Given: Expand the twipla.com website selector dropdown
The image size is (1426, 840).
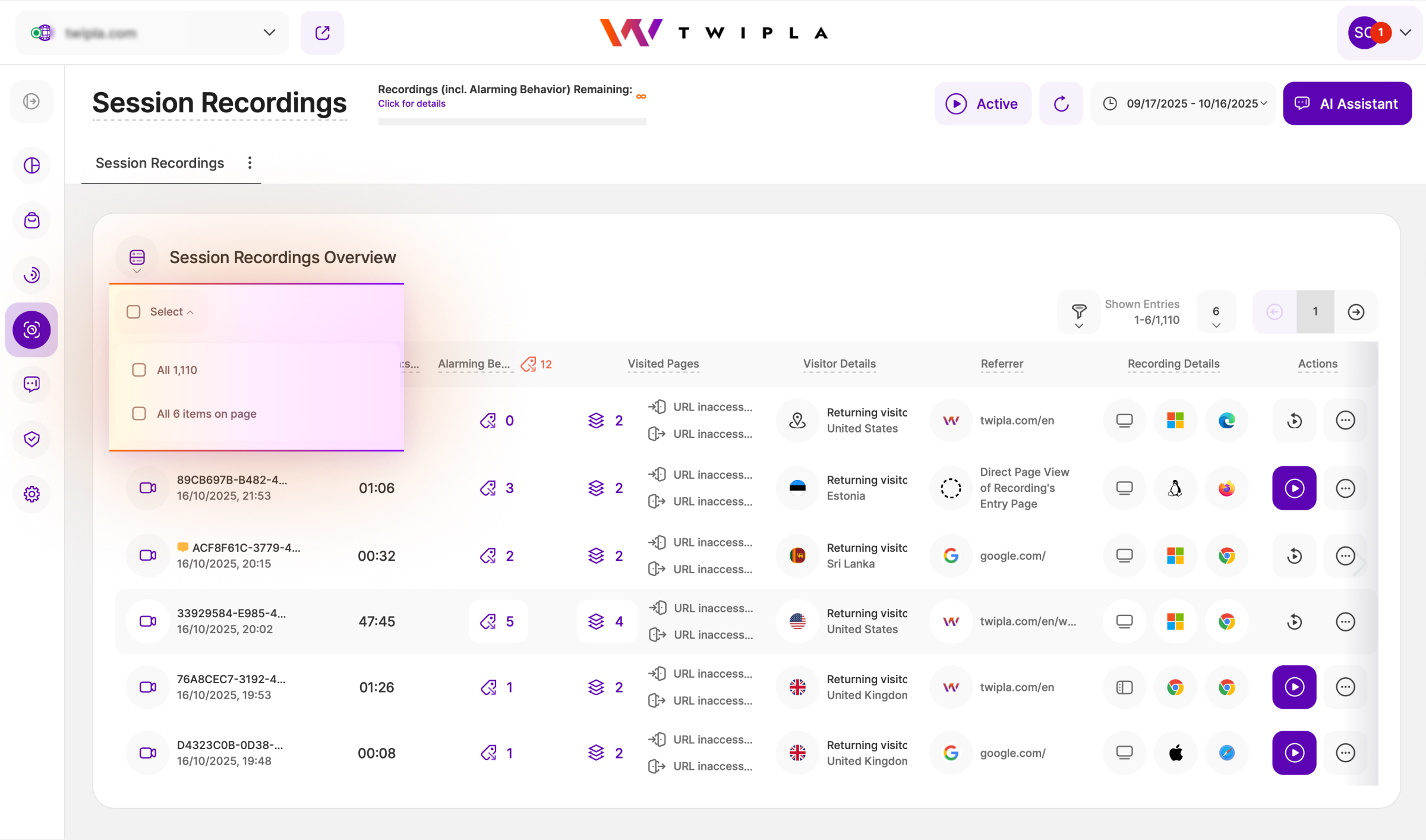Looking at the screenshot, I should coord(269,33).
